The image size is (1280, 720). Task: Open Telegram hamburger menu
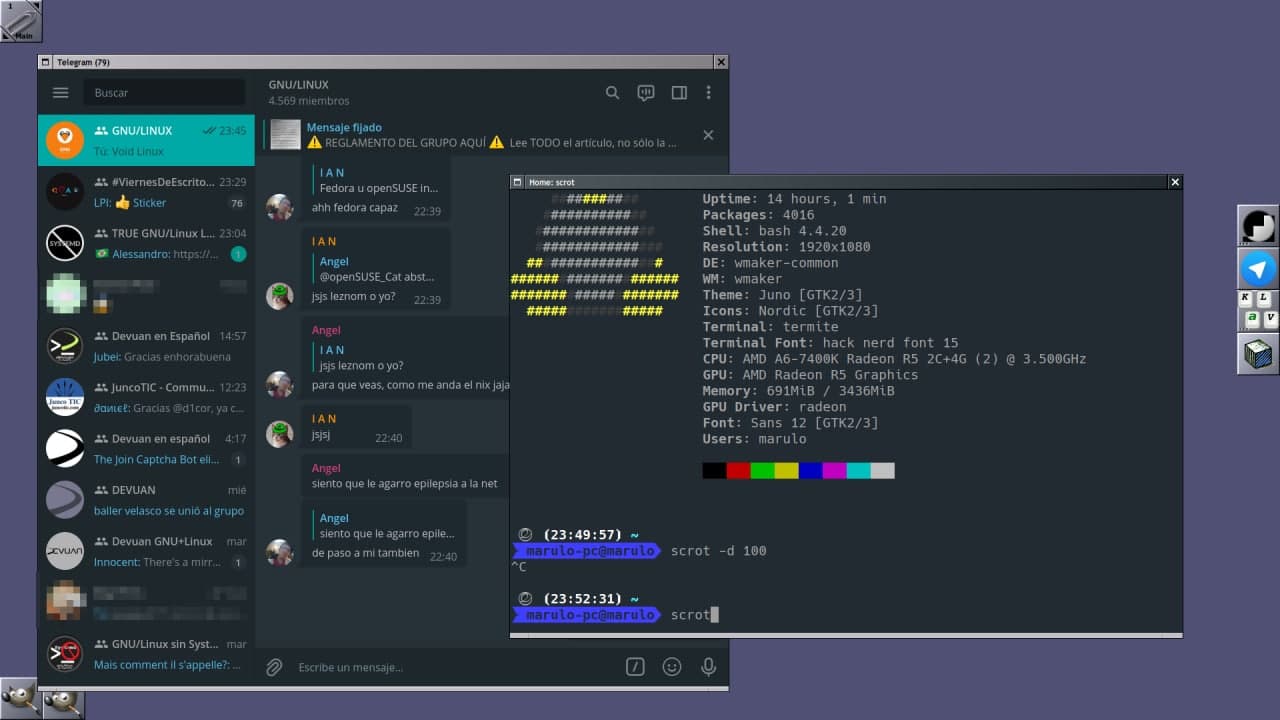(x=60, y=93)
